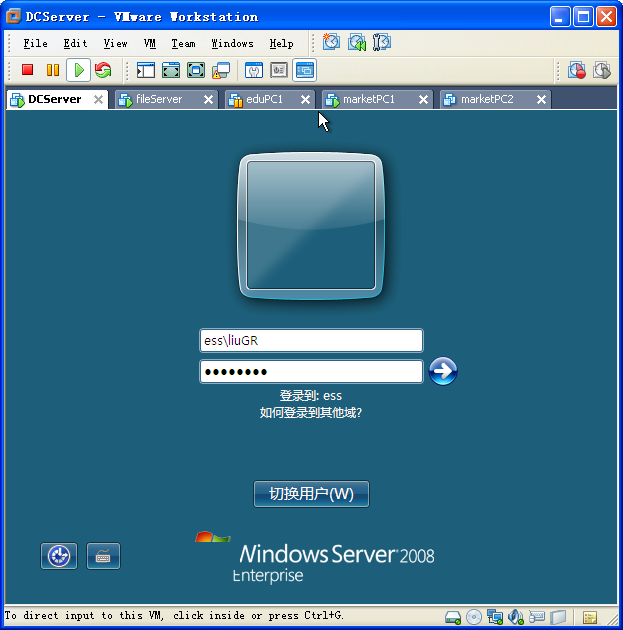The width and height of the screenshot is (623, 630).
Task: Close the marketPC2 tab
Action: tap(541, 100)
